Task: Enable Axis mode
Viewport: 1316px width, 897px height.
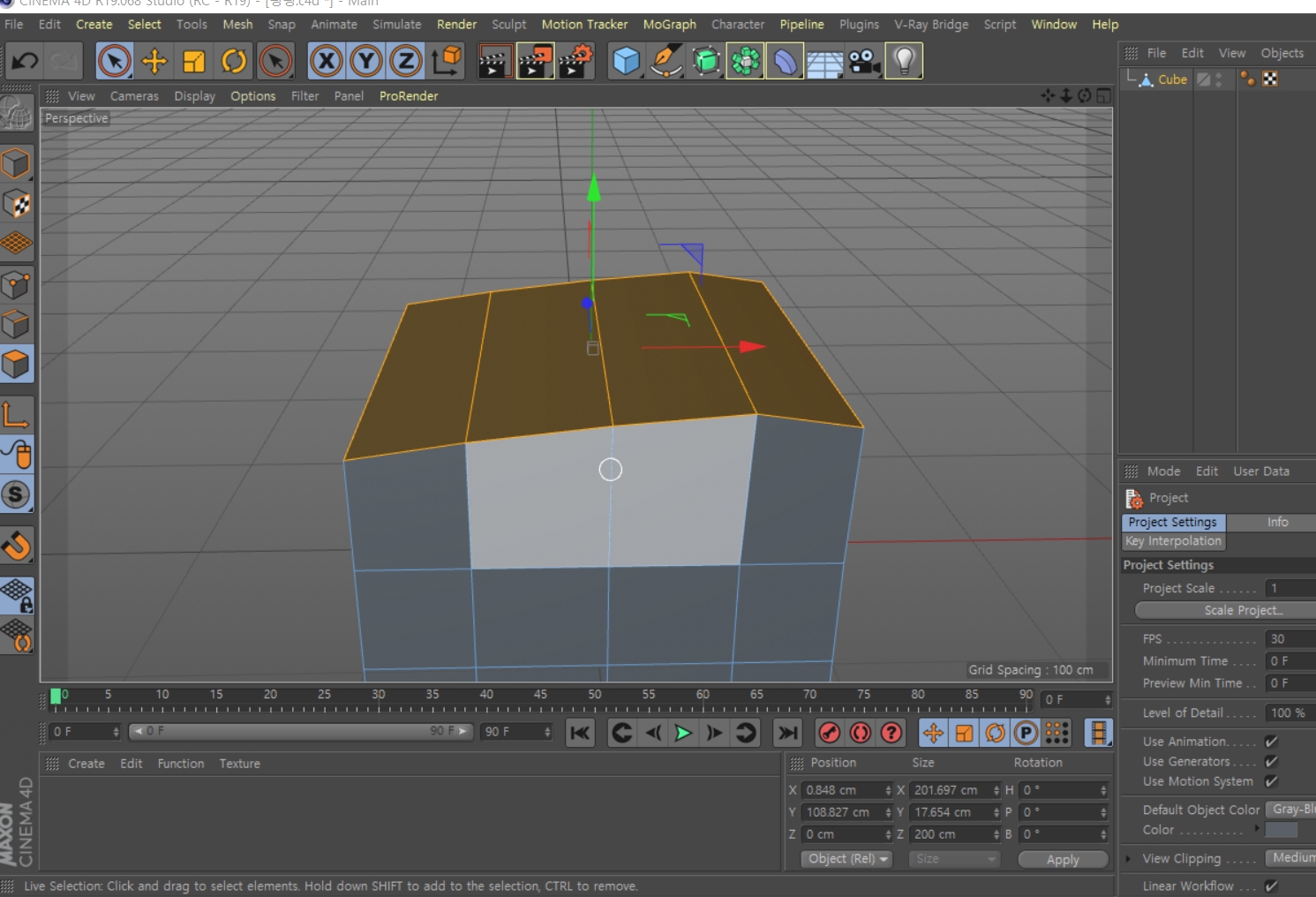Action: (x=17, y=414)
